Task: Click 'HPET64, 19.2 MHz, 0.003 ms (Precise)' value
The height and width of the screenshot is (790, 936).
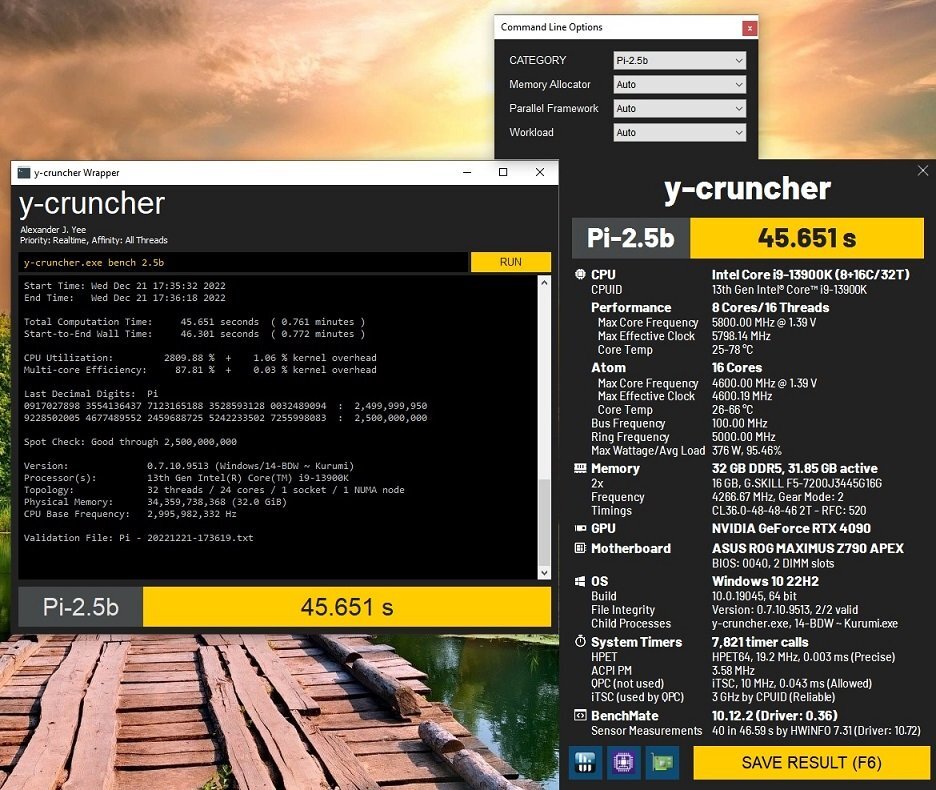Action: click(x=803, y=657)
